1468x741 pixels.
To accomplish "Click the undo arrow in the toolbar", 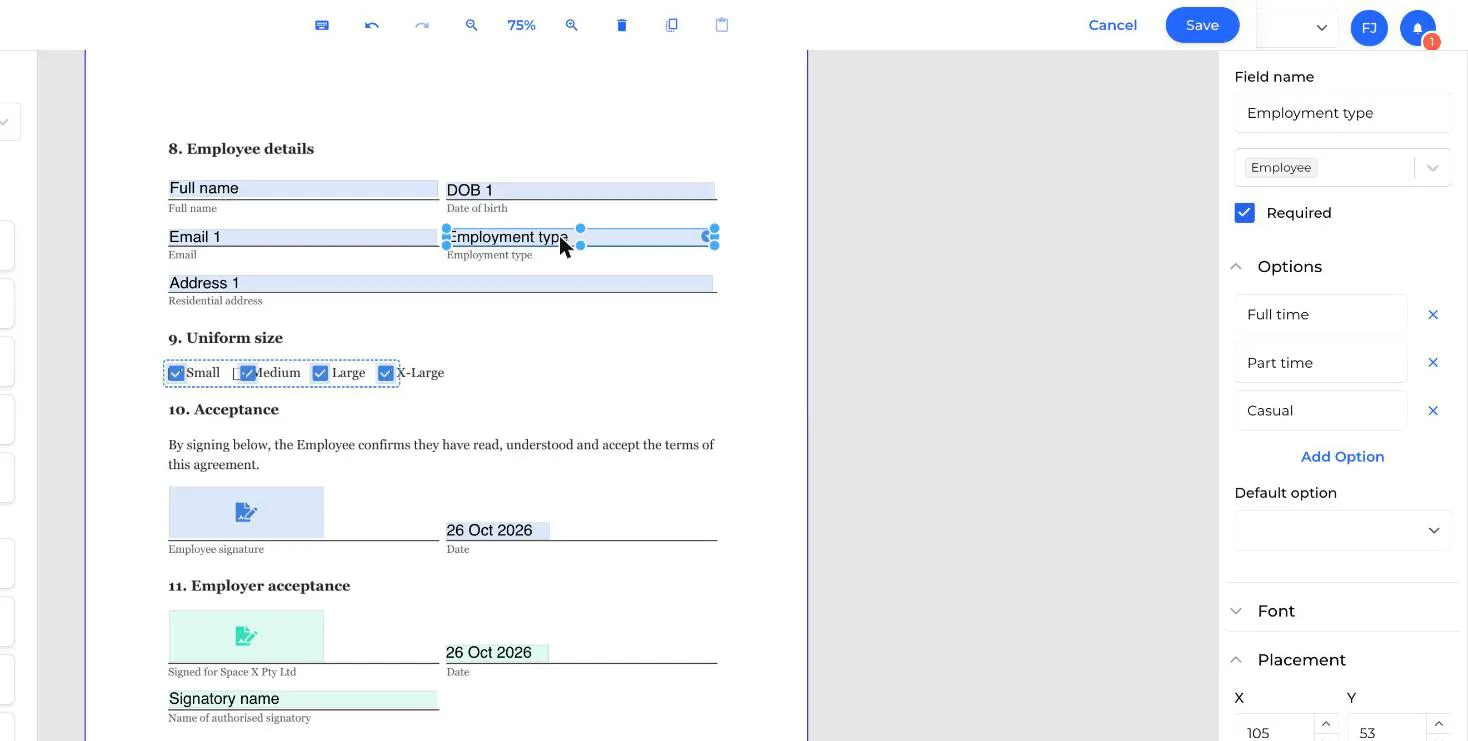I will click(372, 25).
